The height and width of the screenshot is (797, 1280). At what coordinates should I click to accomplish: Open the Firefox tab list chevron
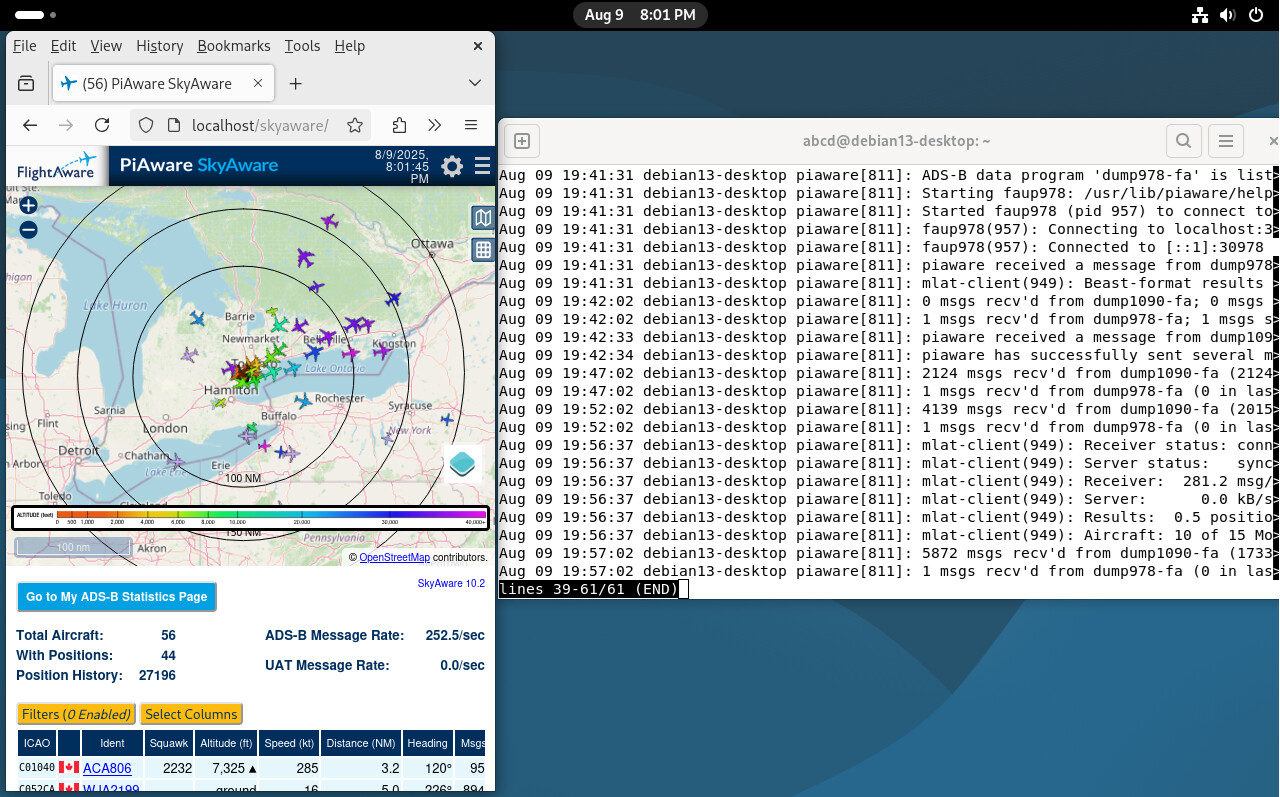474,83
